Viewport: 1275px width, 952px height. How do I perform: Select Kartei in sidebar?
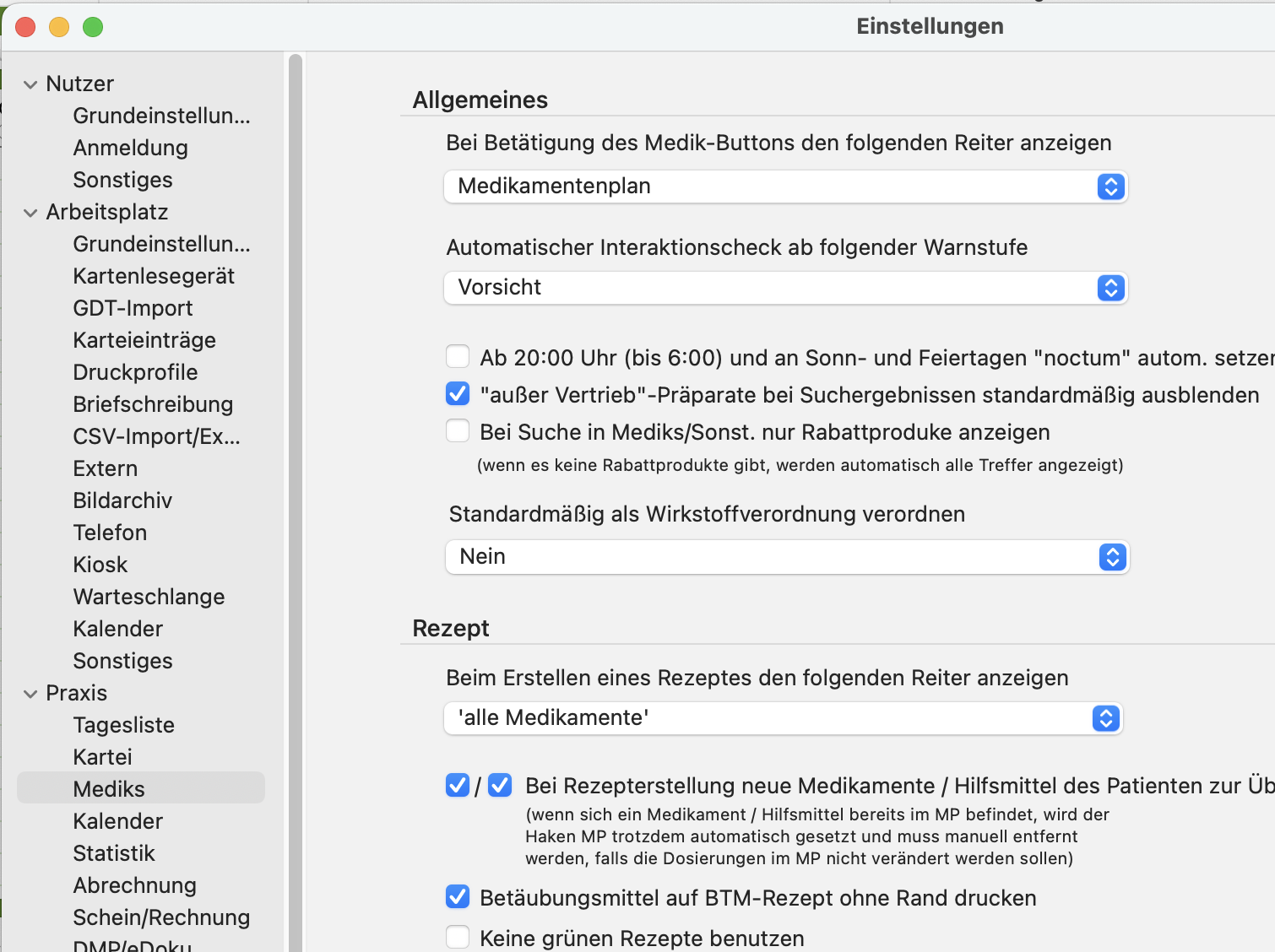102,757
